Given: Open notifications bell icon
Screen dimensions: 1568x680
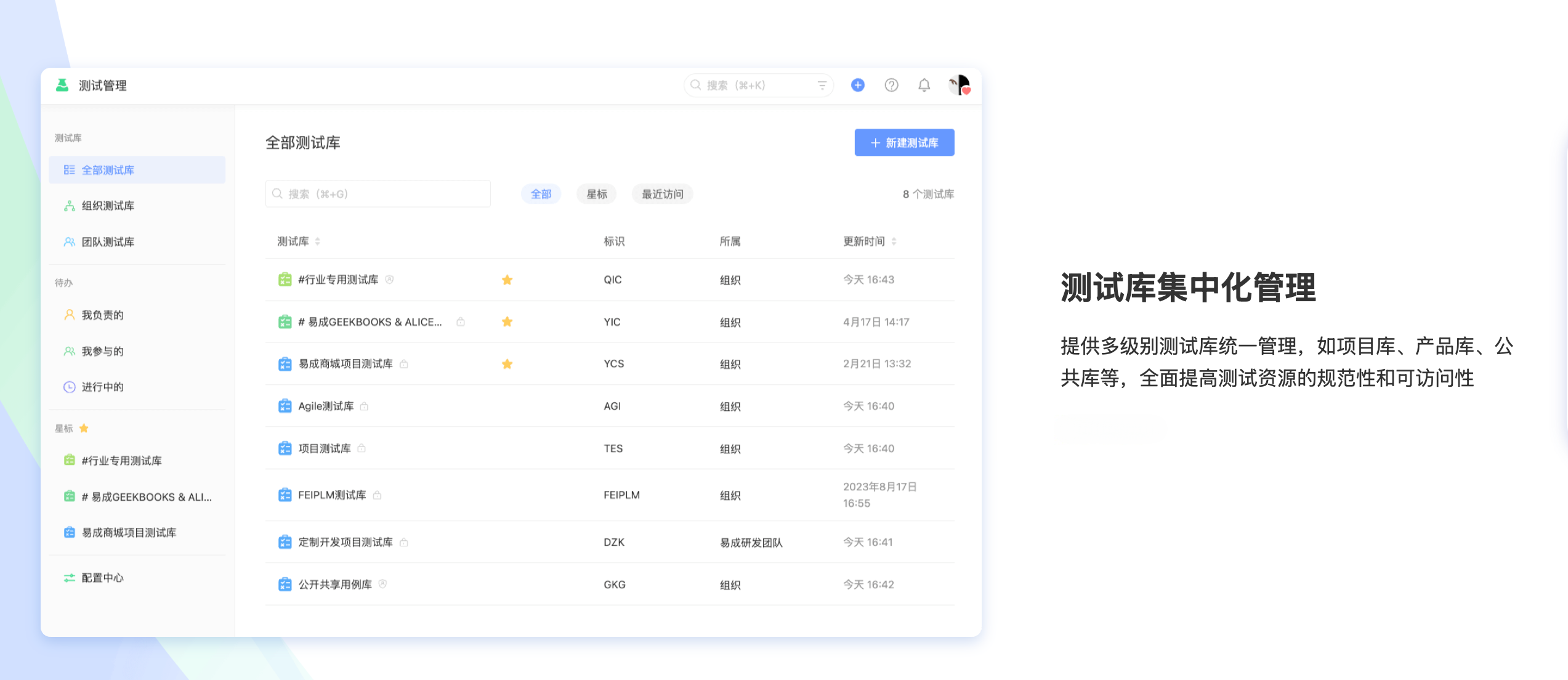Looking at the screenshot, I should pos(924,85).
